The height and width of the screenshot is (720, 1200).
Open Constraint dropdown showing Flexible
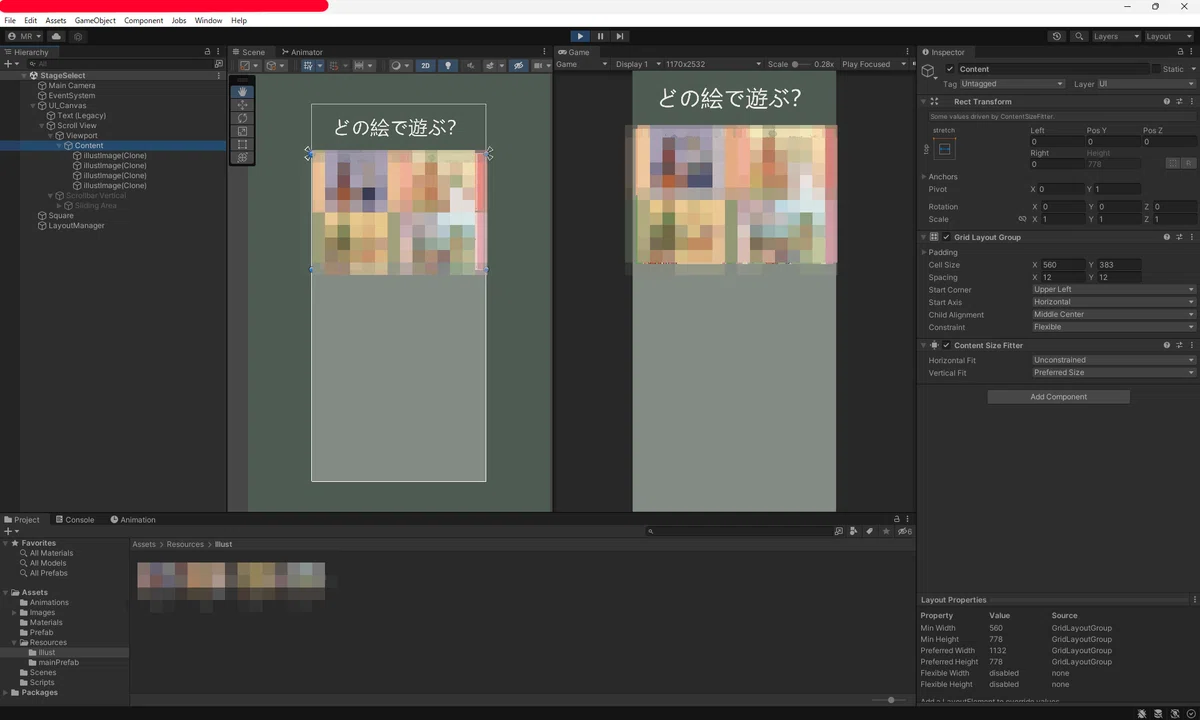[1114, 327]
